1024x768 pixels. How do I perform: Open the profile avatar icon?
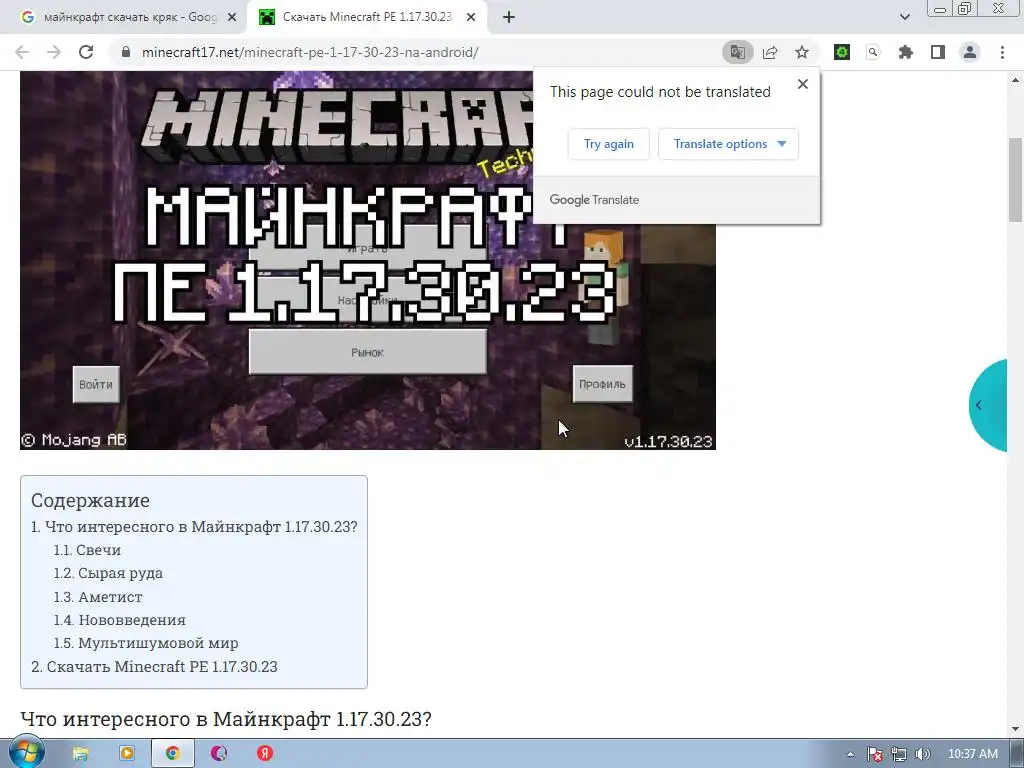[x=970, y=52]
